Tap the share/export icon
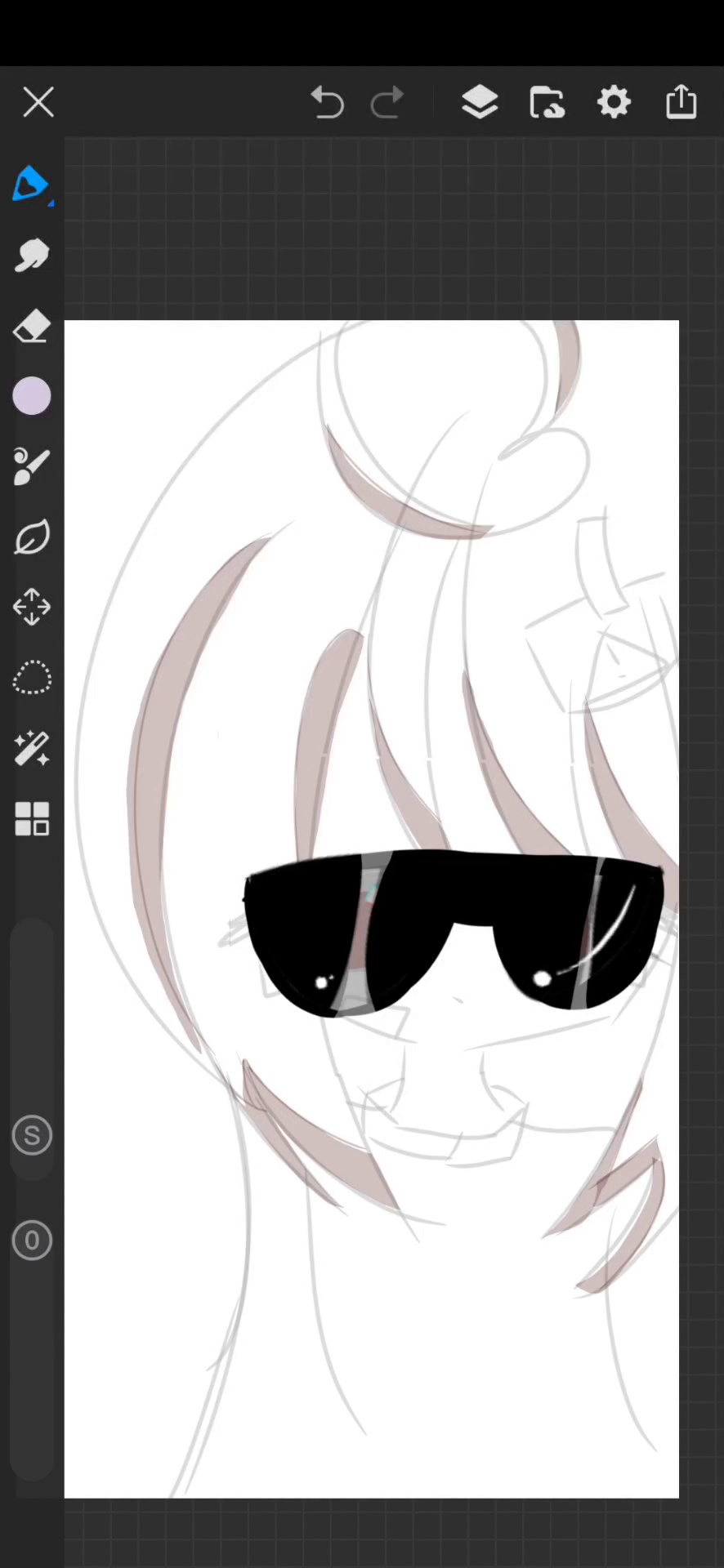724x1568 pixels. click(x=682, y=102)
